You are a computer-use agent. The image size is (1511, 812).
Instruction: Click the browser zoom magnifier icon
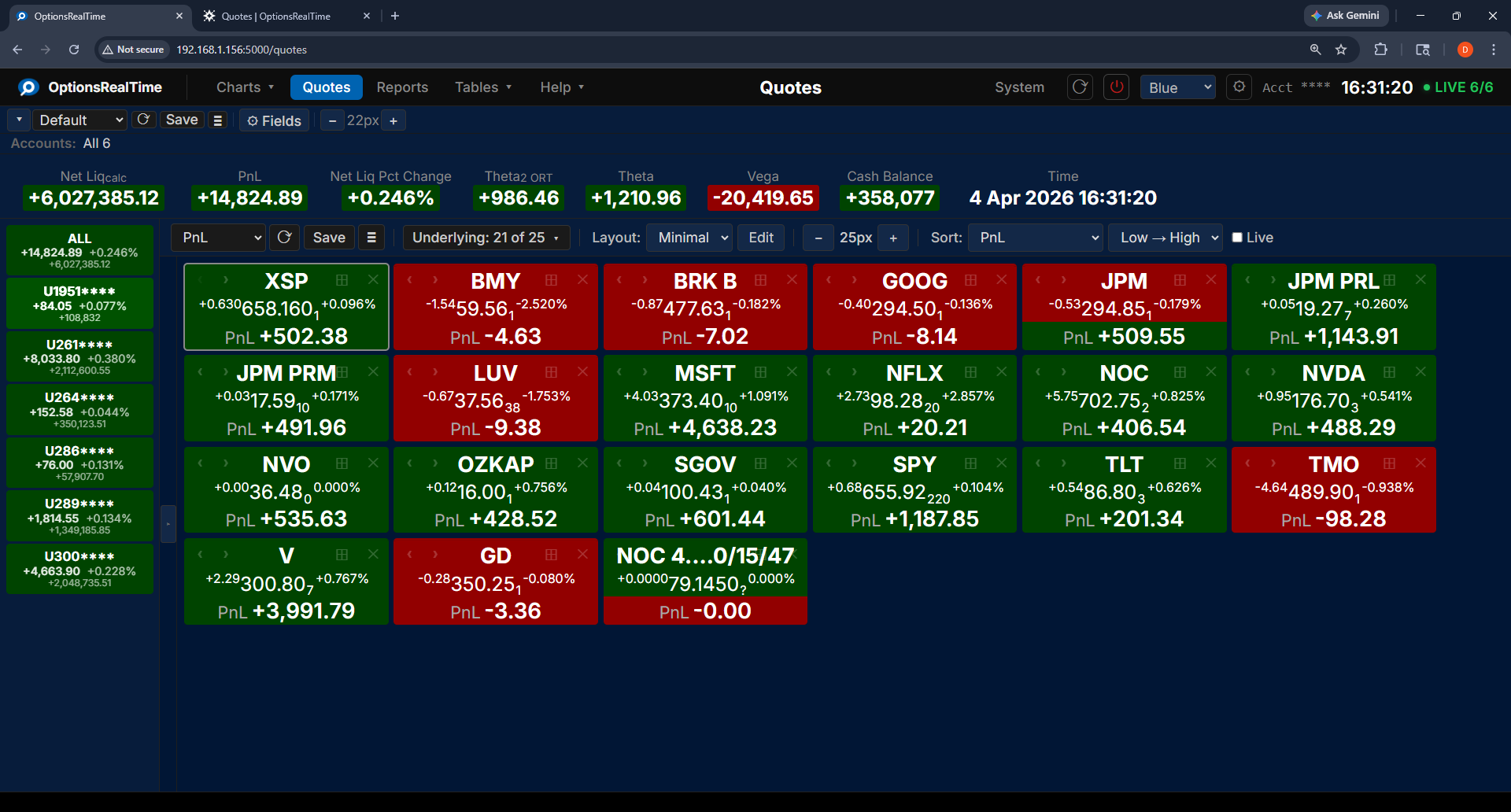pos(1315,50)
